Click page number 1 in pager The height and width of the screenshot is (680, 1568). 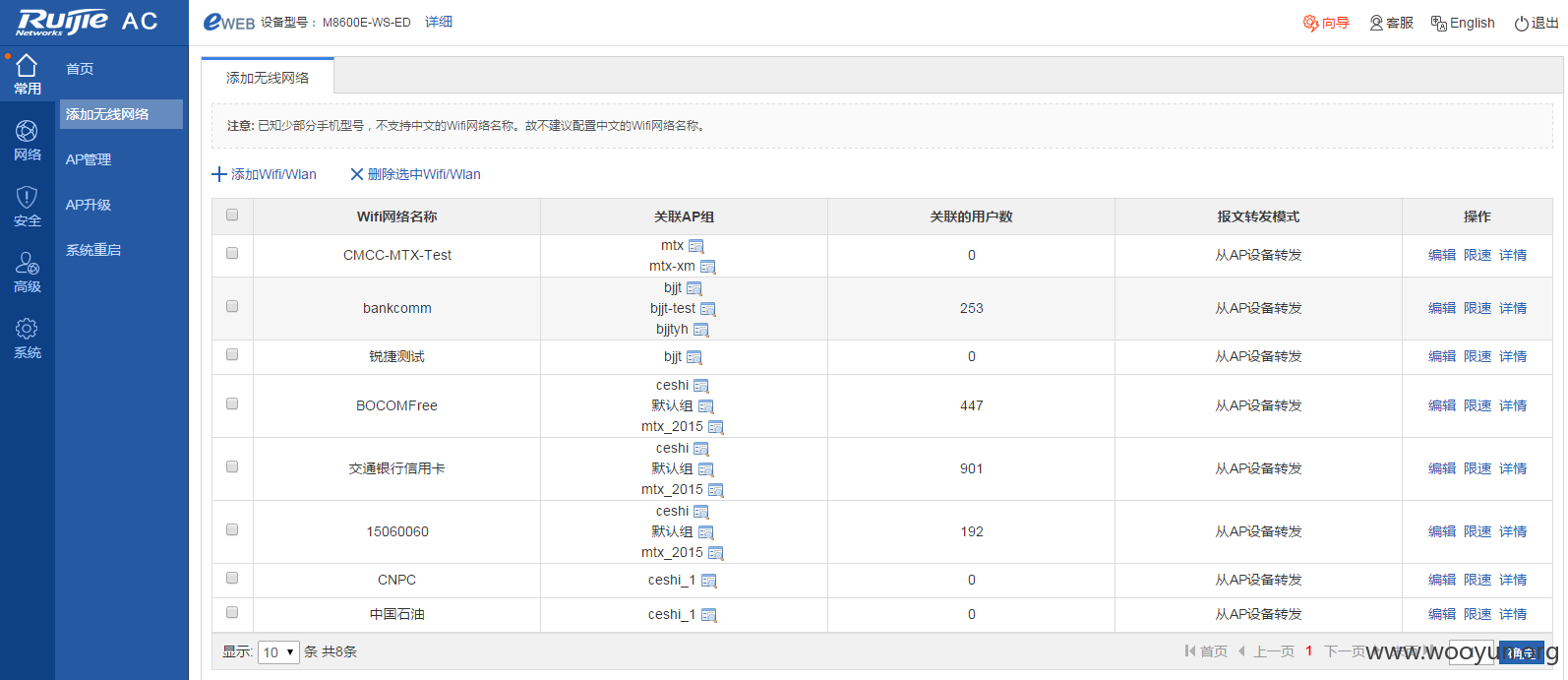click(x=1309, y=651)
